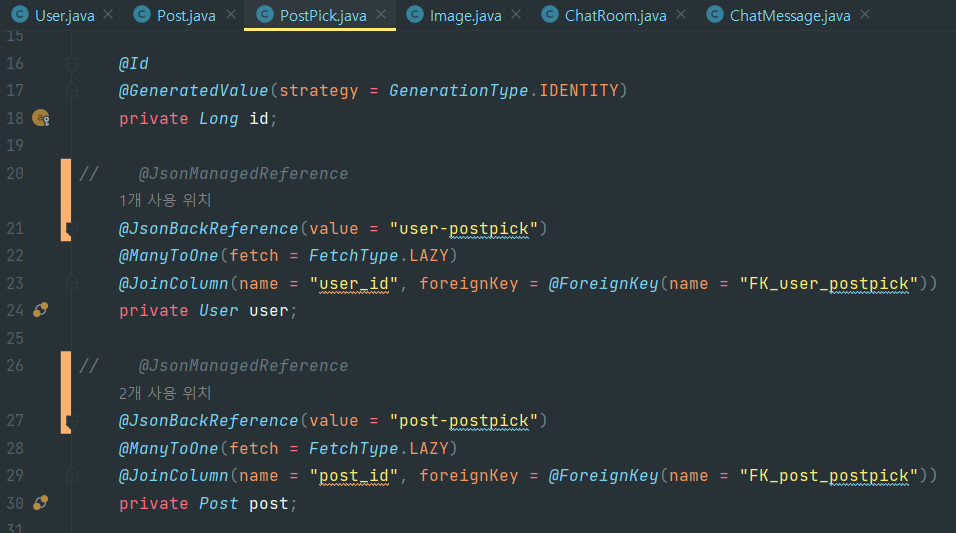Toggle the fold marker at post_id @JoinColumn line
The width and height of the screenshot is (956, 533).
(71, 475)
